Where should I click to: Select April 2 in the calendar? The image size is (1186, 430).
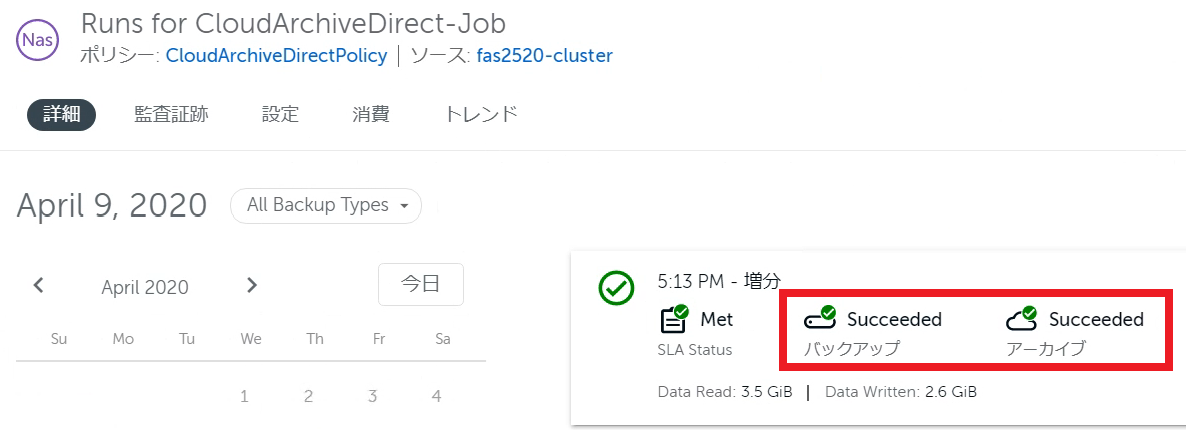coord(309,396)
